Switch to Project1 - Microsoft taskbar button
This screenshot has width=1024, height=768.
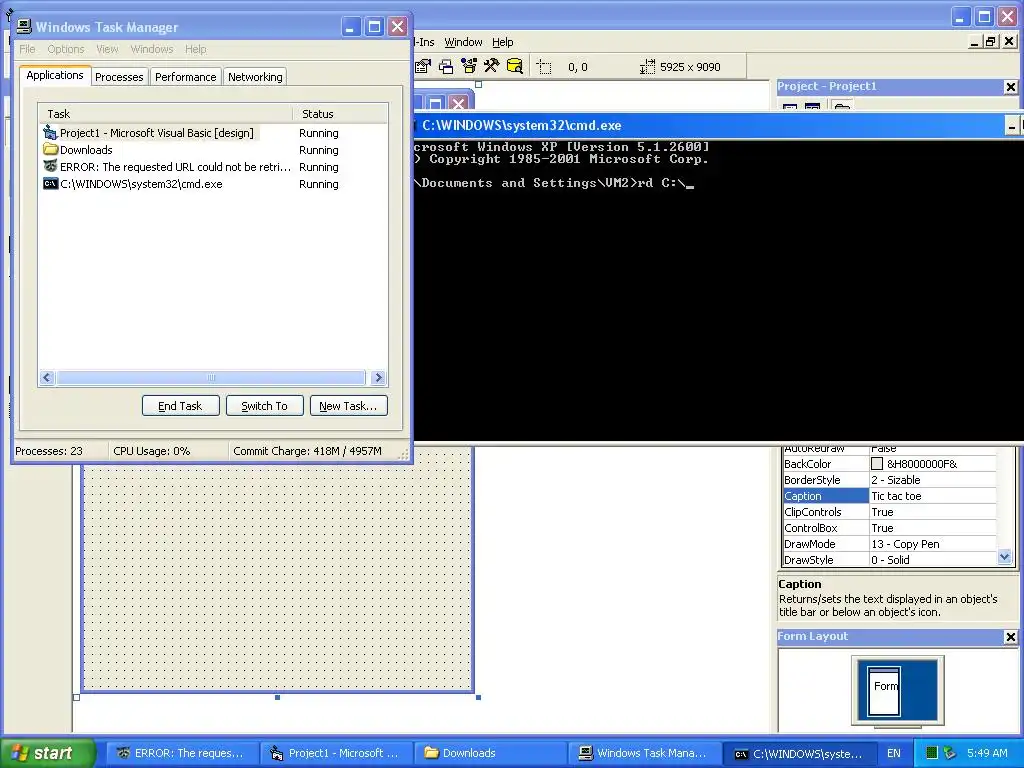click(x=336, y=753)
